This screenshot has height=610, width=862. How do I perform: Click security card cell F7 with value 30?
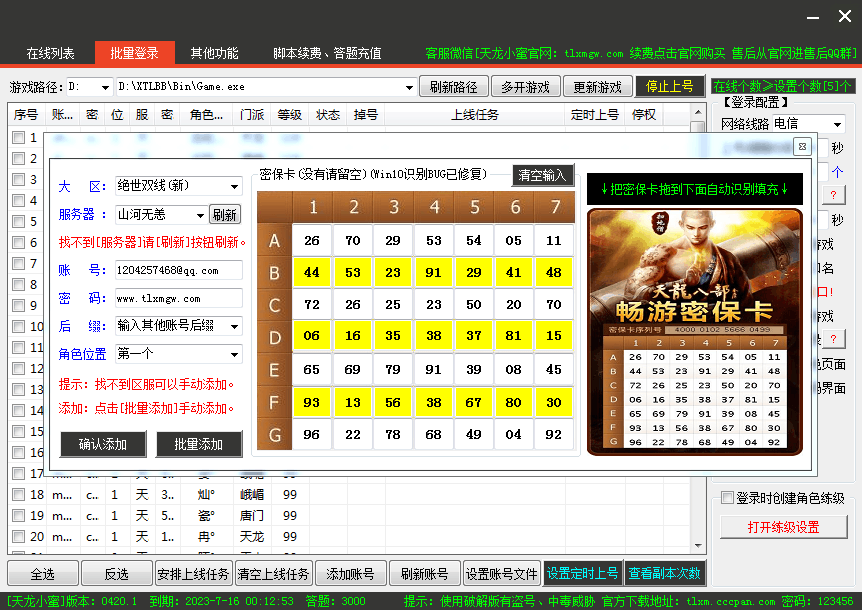coord(554,402)
